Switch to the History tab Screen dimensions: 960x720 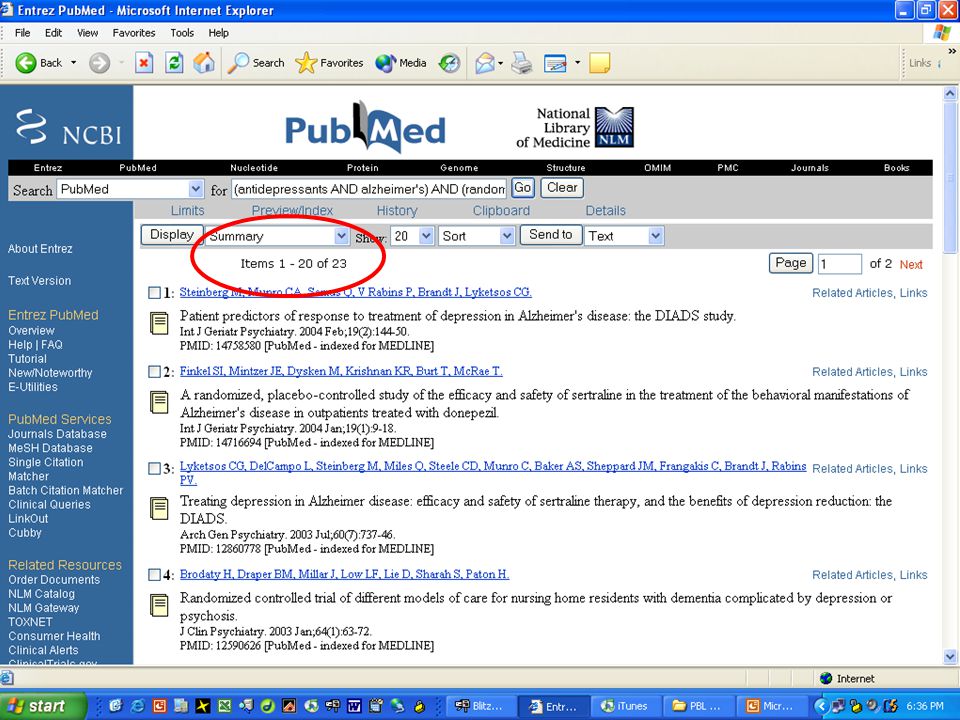[x=397, y=211]
